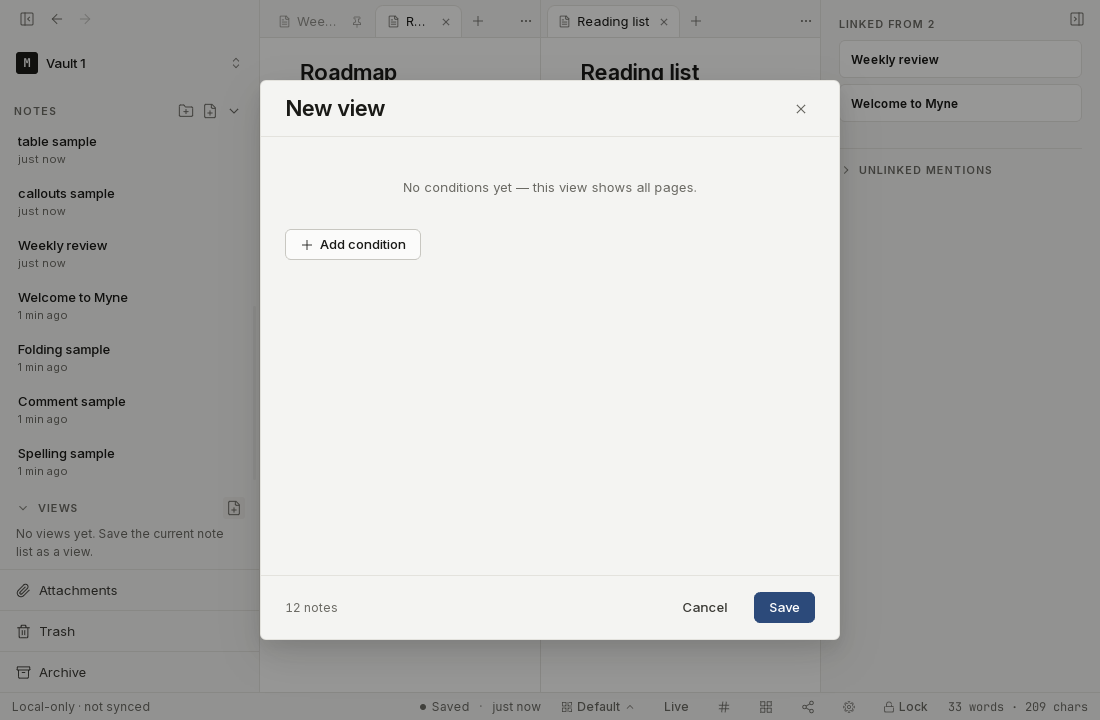Click the Vault 1 logo icon
The width and height of the screenshot is (1100, 720).
pos(27,63)
